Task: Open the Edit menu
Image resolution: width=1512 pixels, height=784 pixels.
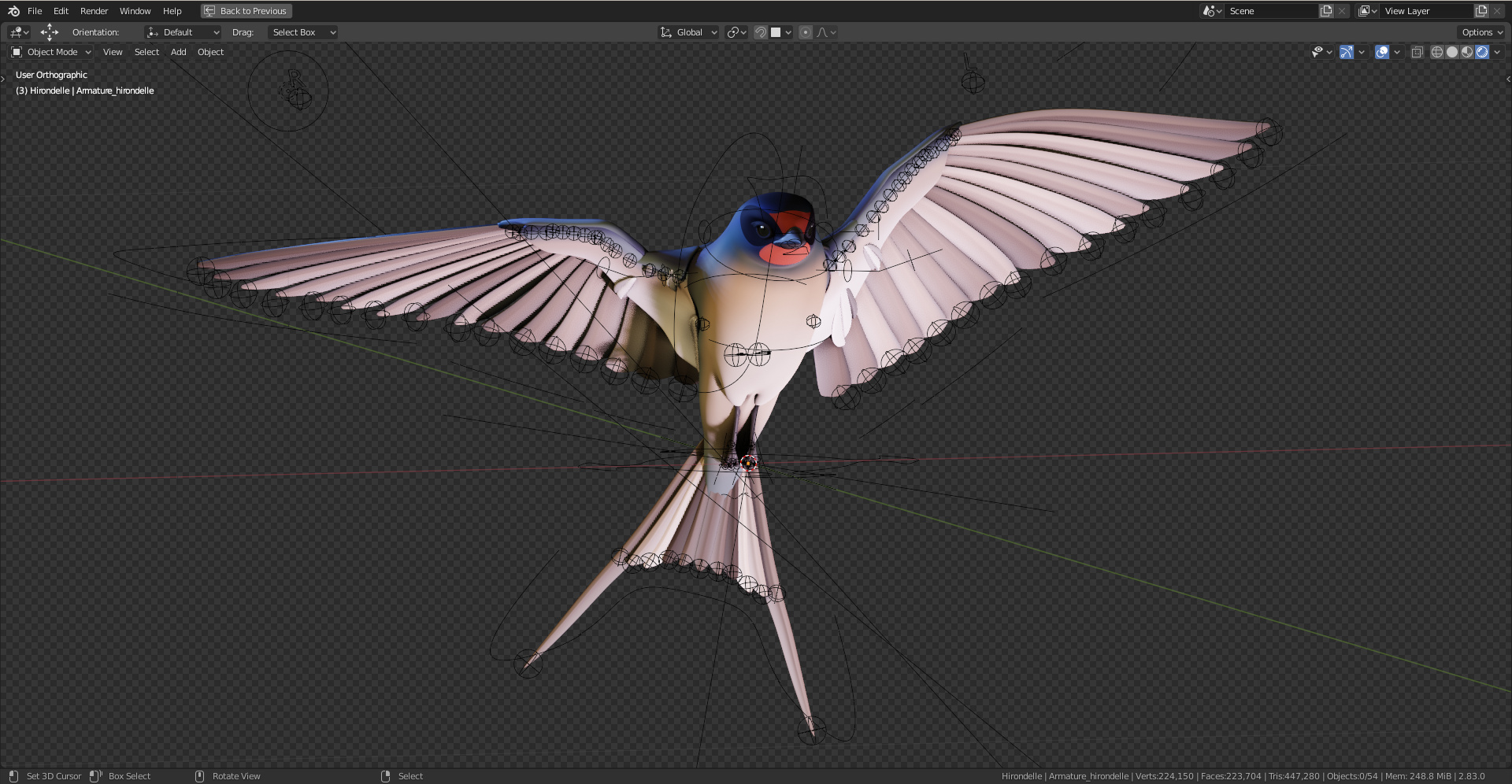Action: 61,11
